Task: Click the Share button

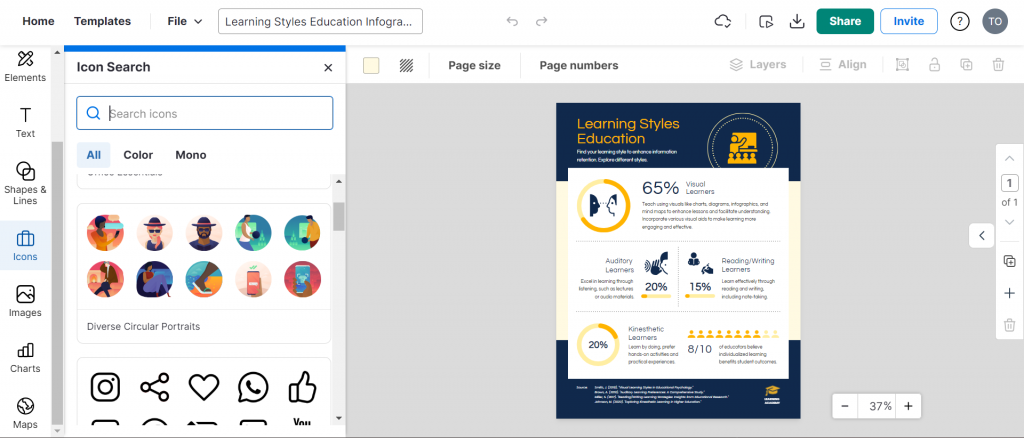Action: tap(845, 21)
